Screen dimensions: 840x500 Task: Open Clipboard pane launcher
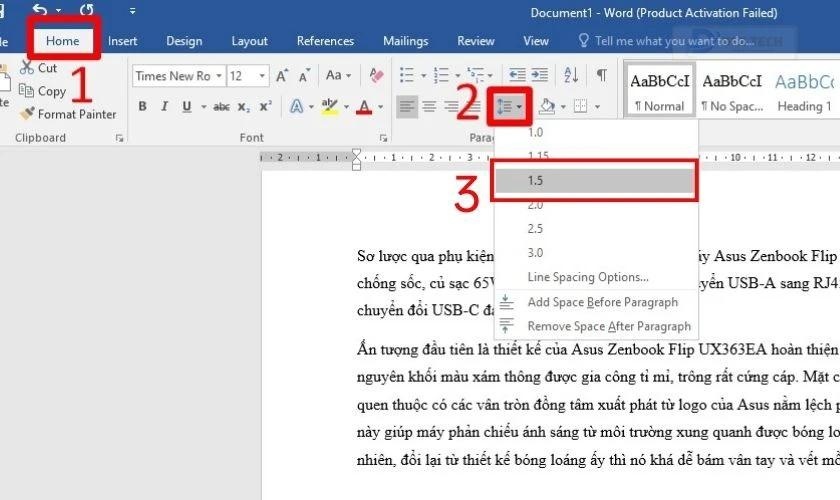click(x=119, y=138)
